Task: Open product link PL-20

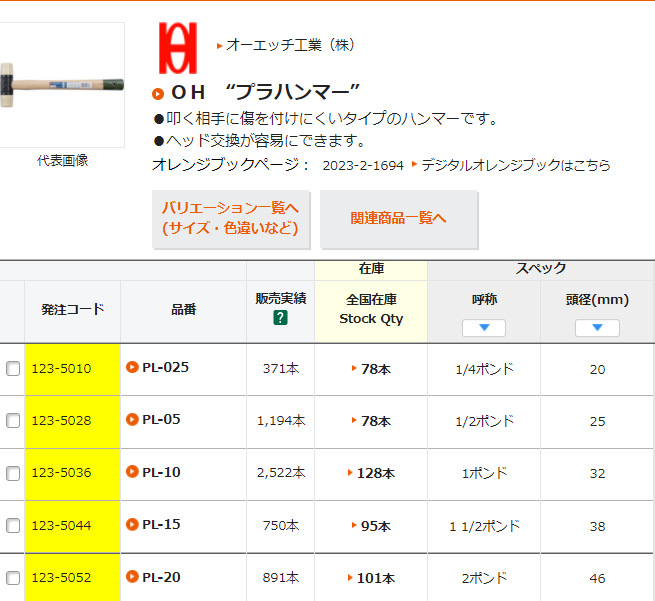Action: click(x=161, y=577)
